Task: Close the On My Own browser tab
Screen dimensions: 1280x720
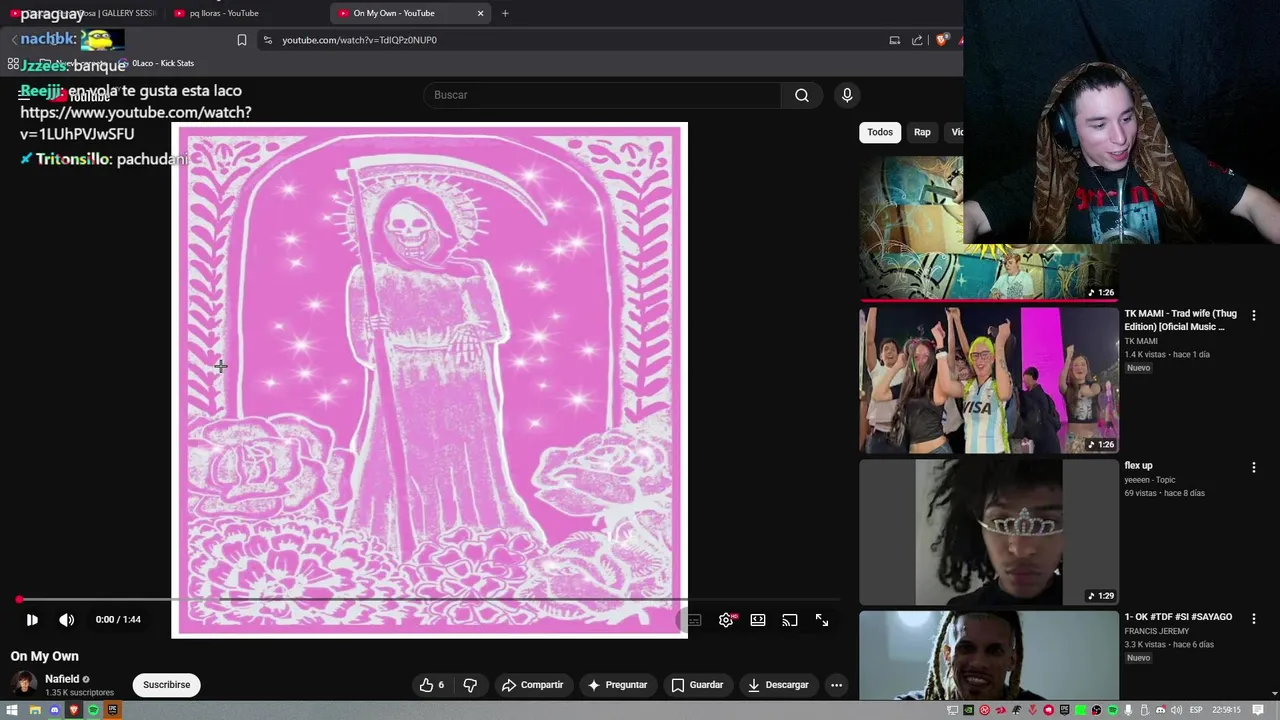Action: click(x=480, y=13)
